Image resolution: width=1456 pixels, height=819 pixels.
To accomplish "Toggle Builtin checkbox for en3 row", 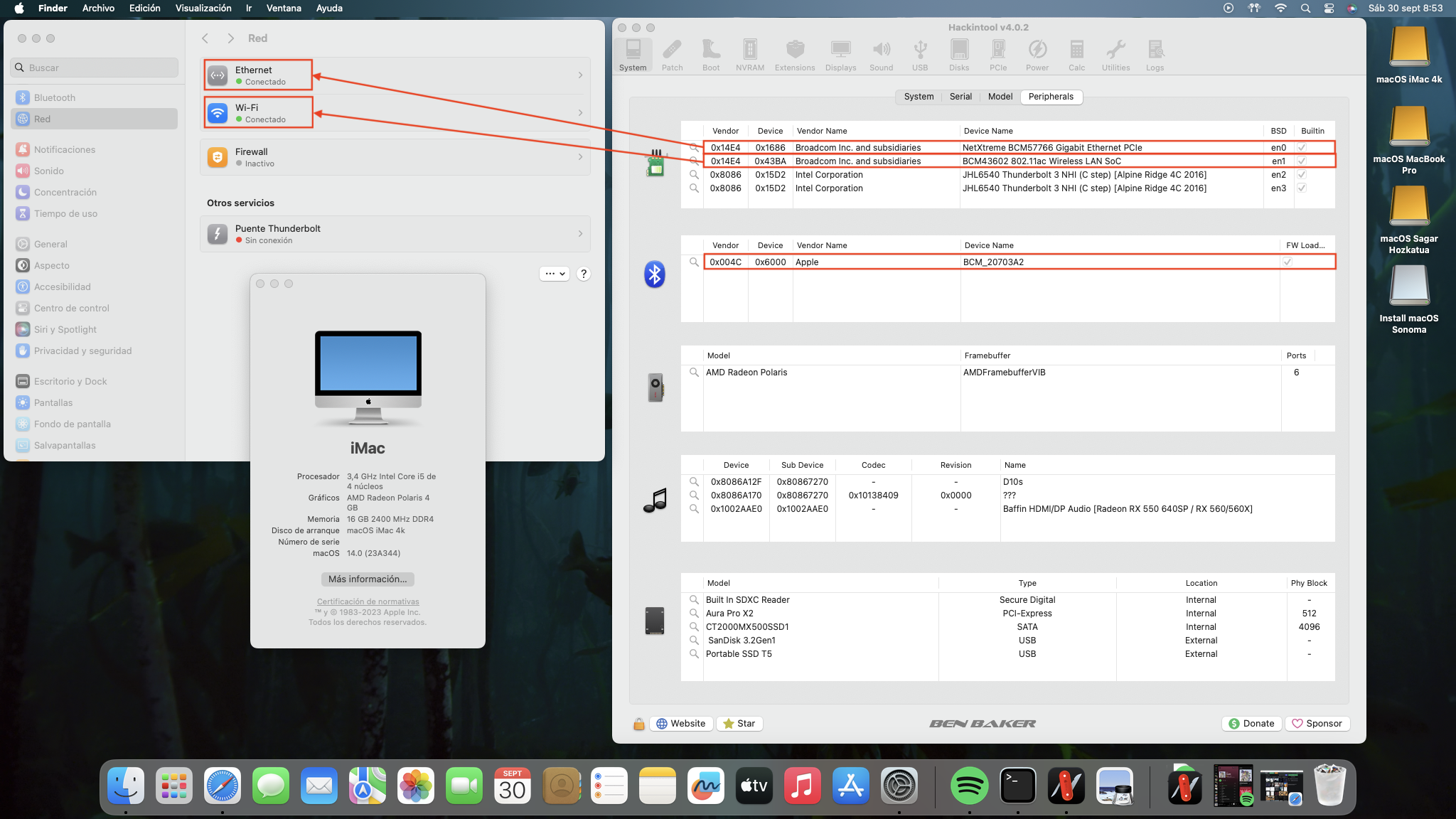I will pos(1302,188).
